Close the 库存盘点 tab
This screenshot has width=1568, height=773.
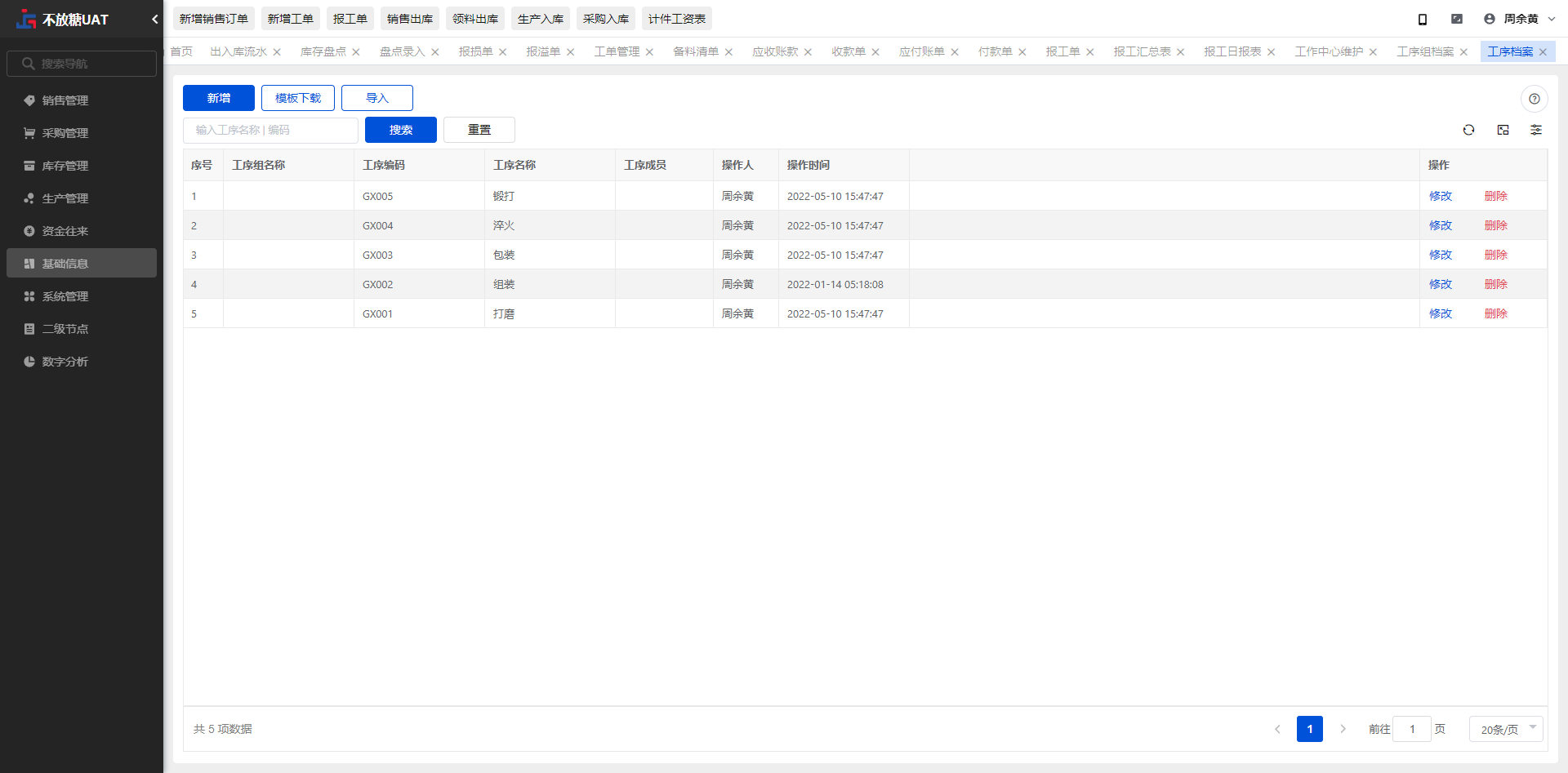[356, 52]
